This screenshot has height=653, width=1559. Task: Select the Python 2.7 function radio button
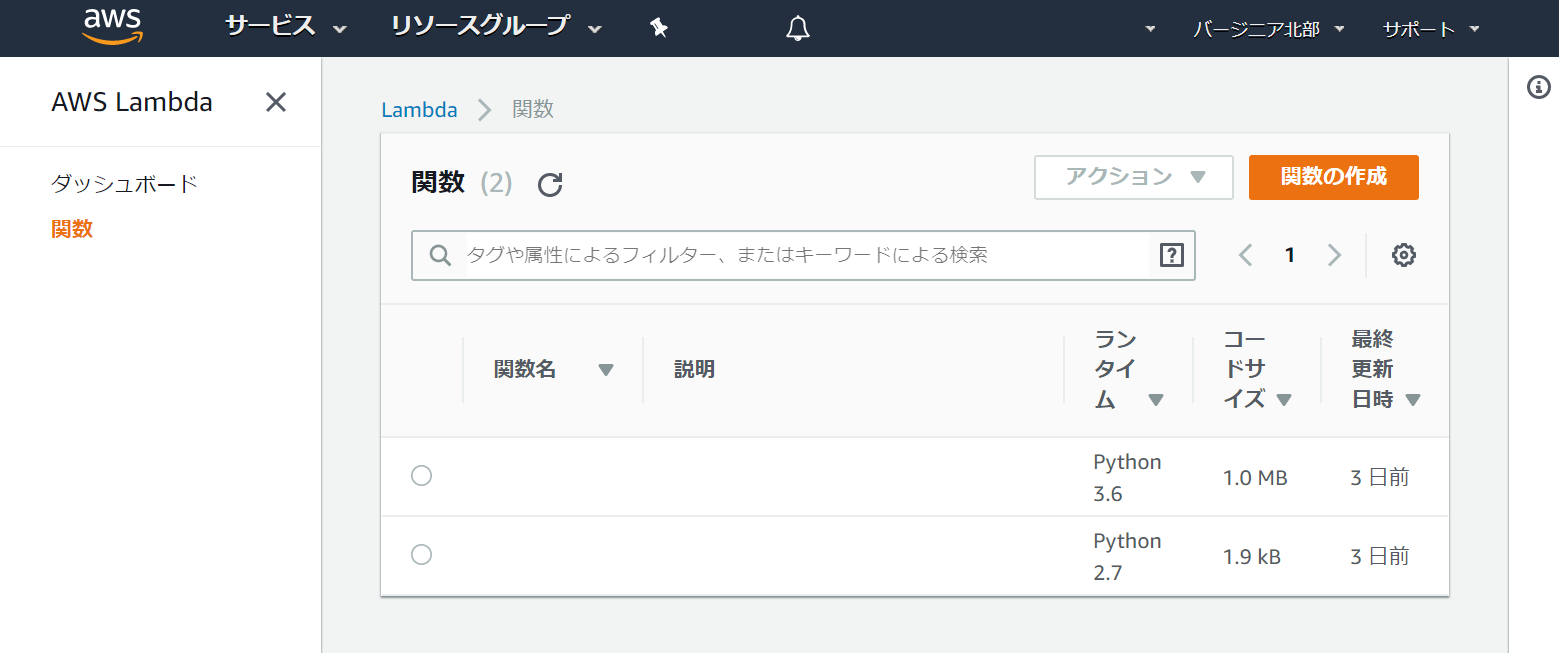click(x=421, y=554)
